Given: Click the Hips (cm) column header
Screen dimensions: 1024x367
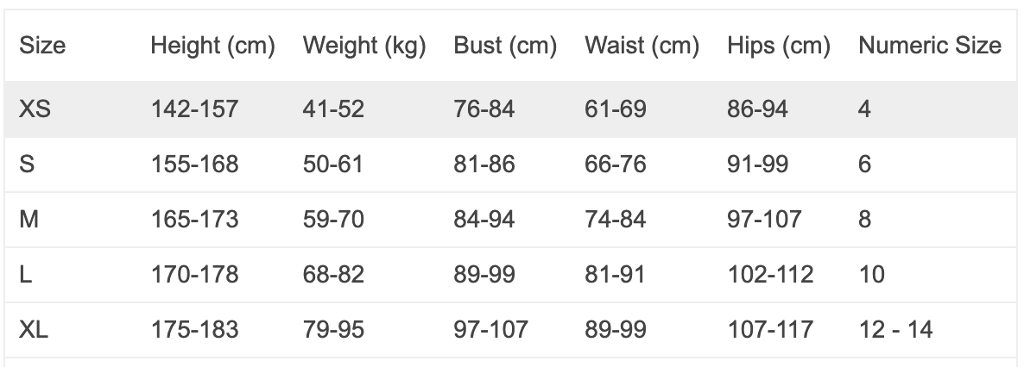Looking at the screenshot, I should (x=778, y=46).
